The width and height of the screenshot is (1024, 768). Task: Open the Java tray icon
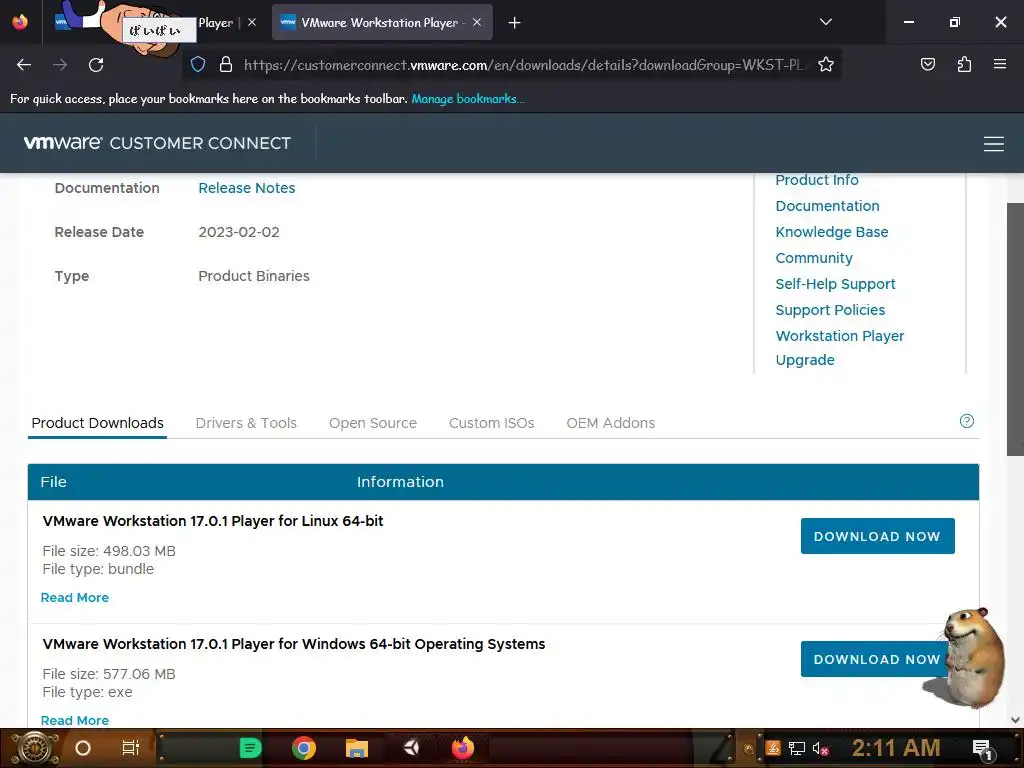click(773, 748)
